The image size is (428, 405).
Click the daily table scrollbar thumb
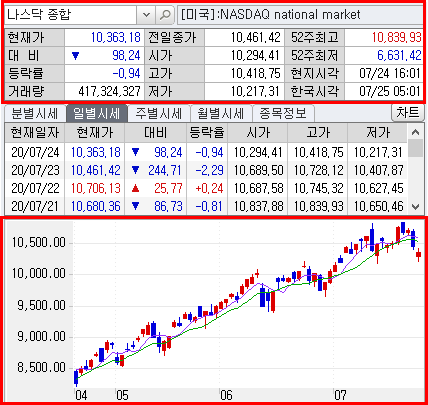coord(415,148)
